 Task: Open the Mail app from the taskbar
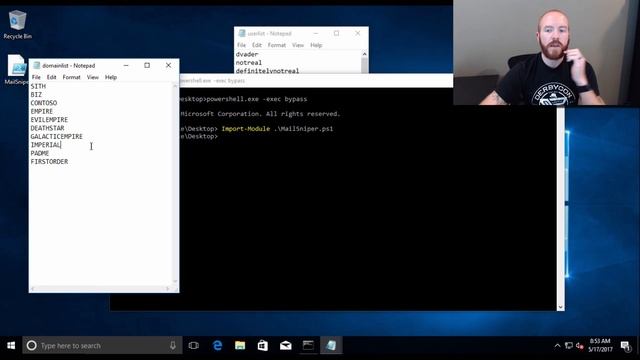[286, 346]
